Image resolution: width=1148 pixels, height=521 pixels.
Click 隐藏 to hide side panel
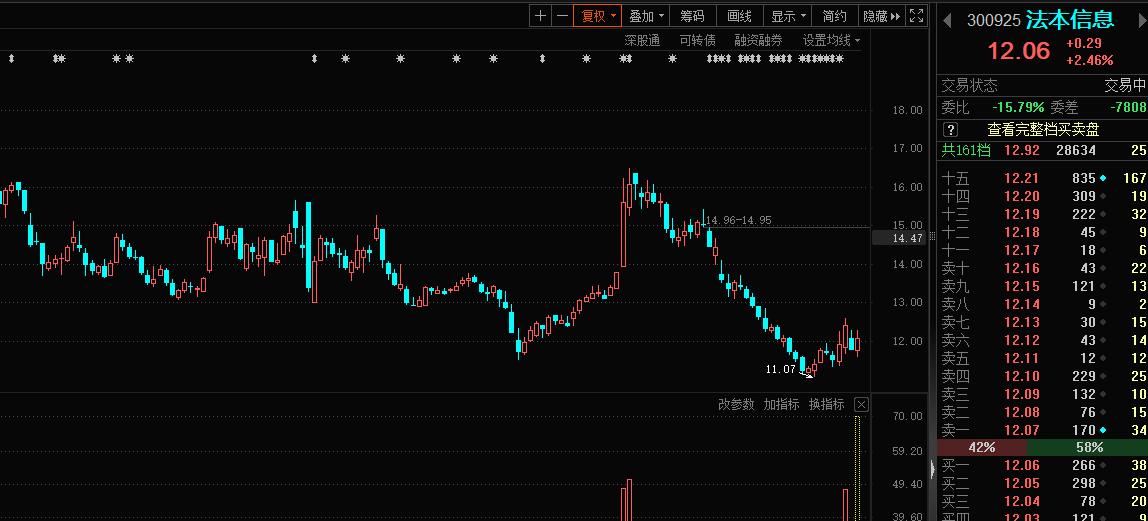pyautogui.click(x=881, y=15)
